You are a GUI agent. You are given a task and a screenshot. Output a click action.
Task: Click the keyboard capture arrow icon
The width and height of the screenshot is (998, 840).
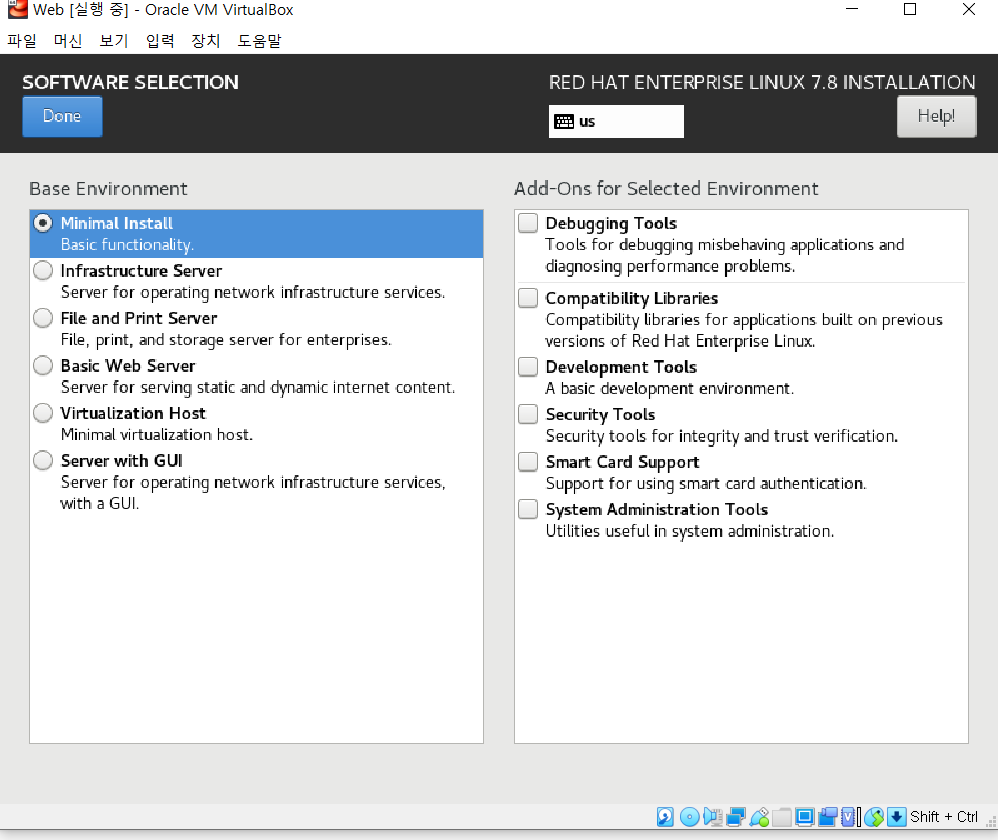(x=897, y=816)
